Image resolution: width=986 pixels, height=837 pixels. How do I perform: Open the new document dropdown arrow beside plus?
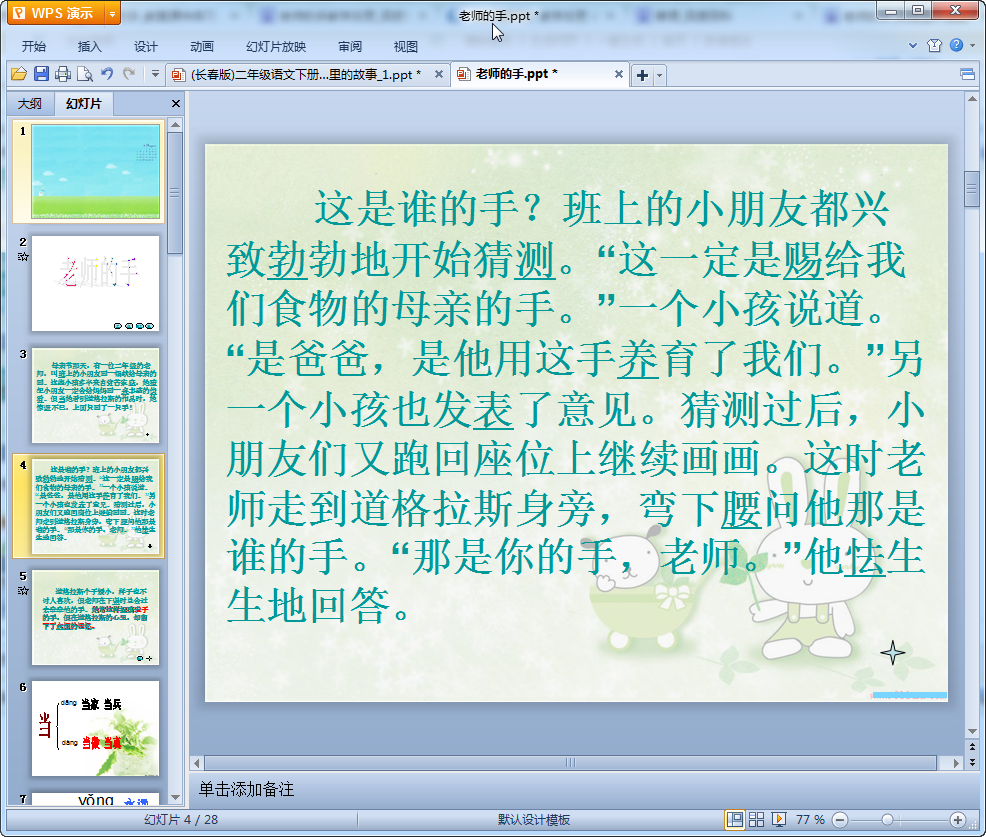tap(660, 75)
